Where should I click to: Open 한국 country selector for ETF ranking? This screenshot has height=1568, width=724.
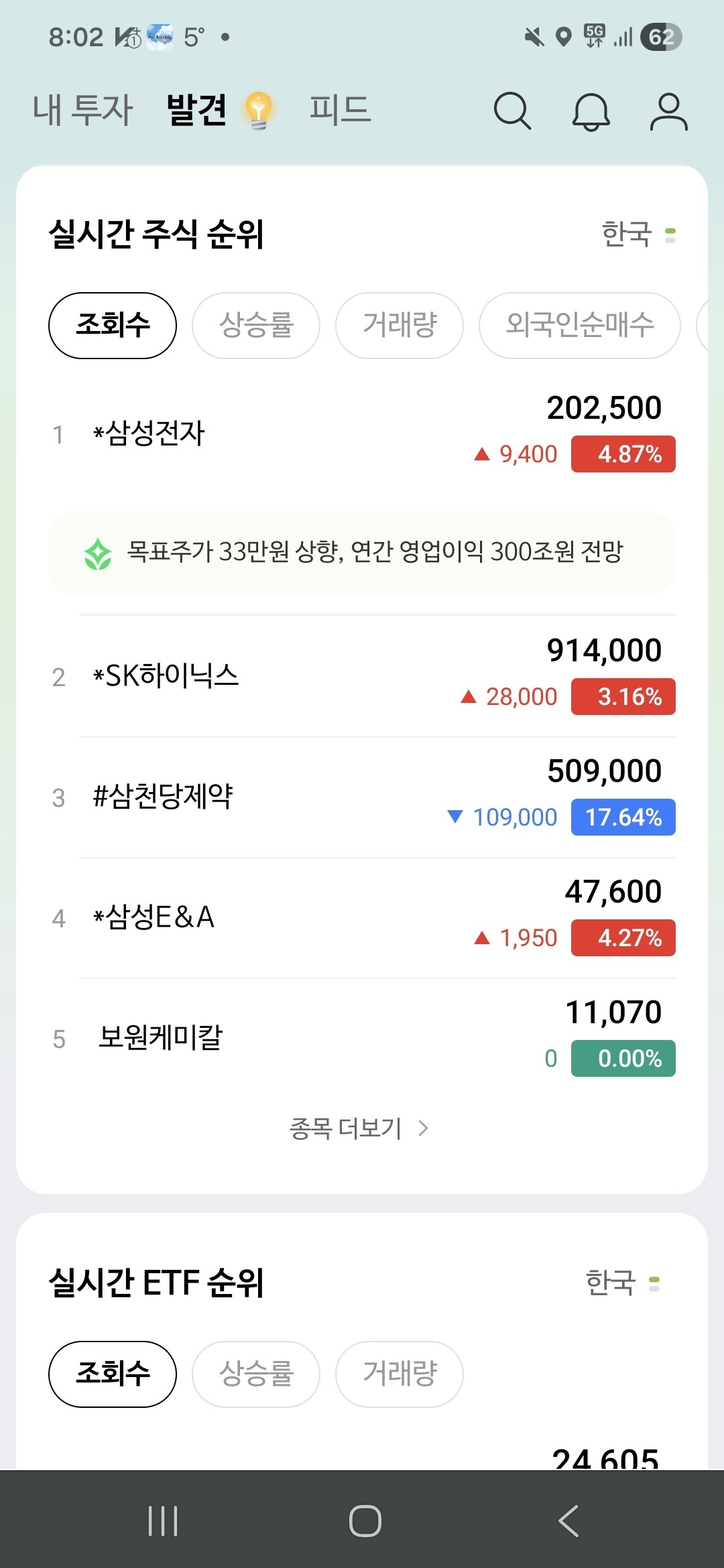point(622,1283)
